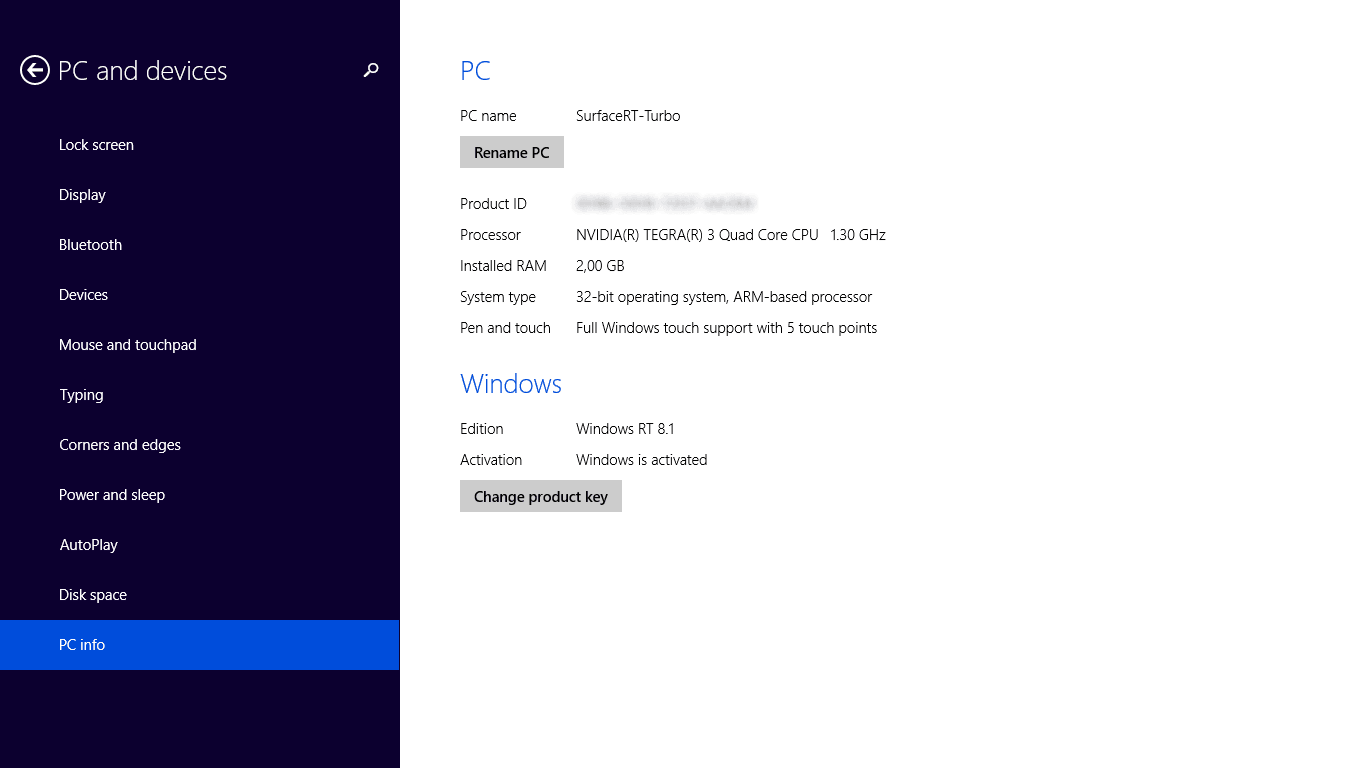Select Disk space in the sidebar
The width and height of the screenshot is (1366, 768).
tap(92, 594)
